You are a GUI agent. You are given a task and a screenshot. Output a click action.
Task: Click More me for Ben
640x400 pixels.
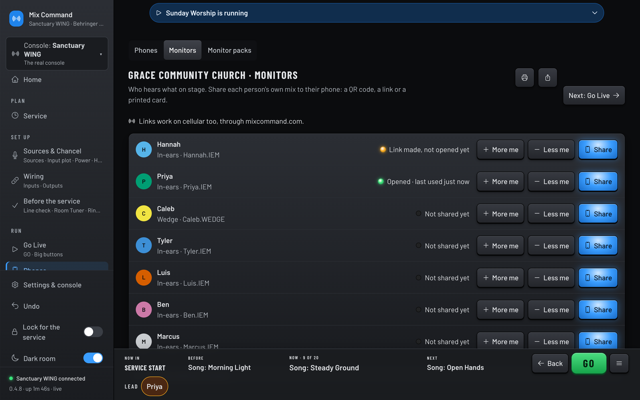[500, 309]
